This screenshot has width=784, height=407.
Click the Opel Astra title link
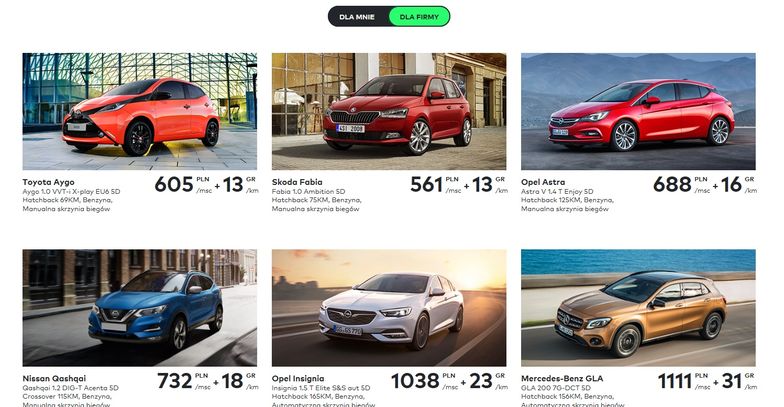pos(543,182)
